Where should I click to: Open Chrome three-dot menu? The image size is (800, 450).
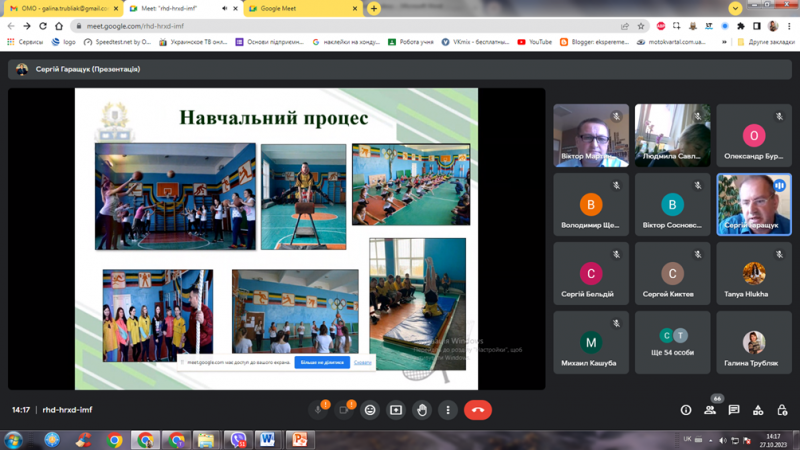[789, 26]
